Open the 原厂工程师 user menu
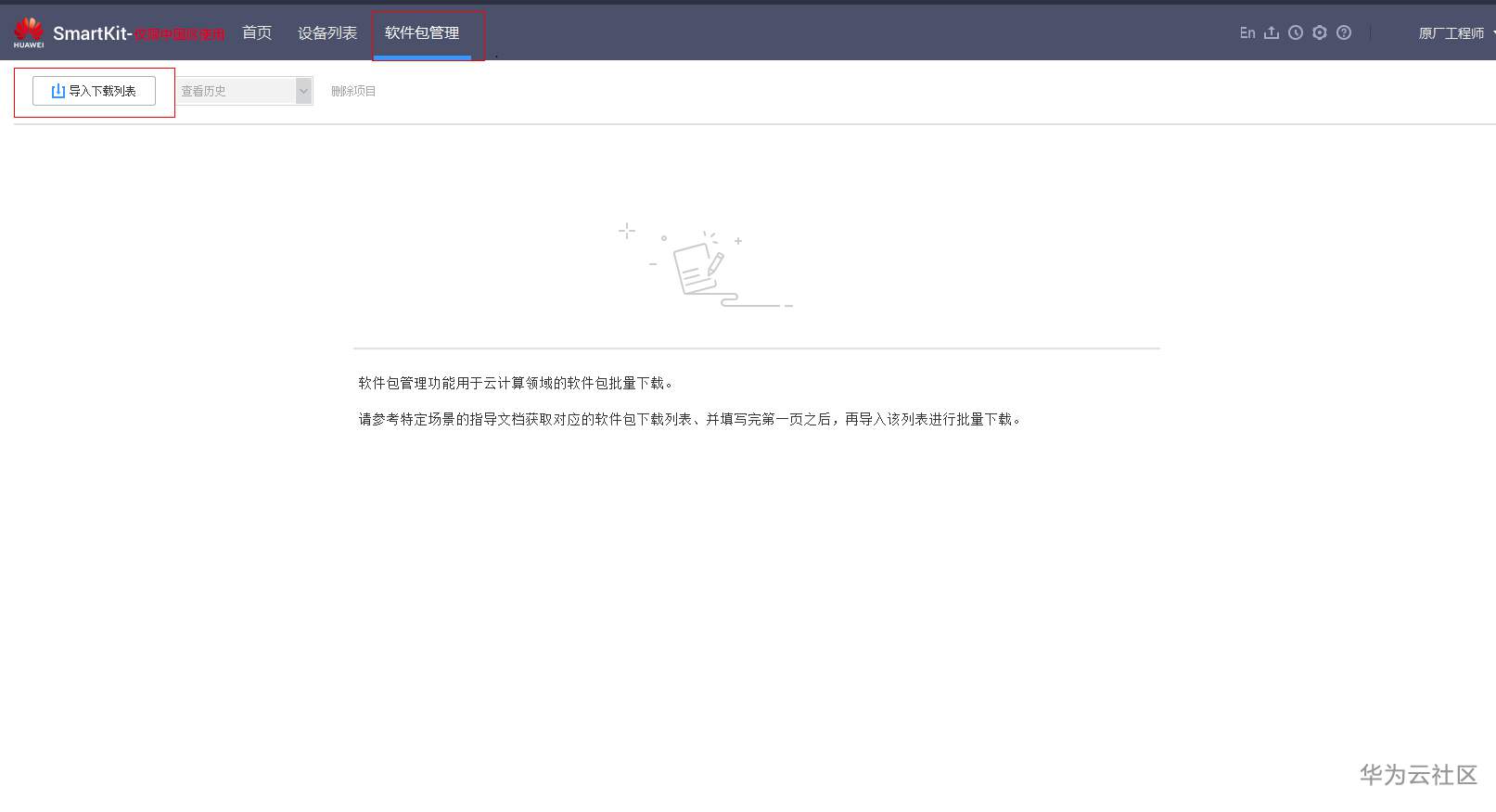The image size is (1496, 812). pos(1456,33)
